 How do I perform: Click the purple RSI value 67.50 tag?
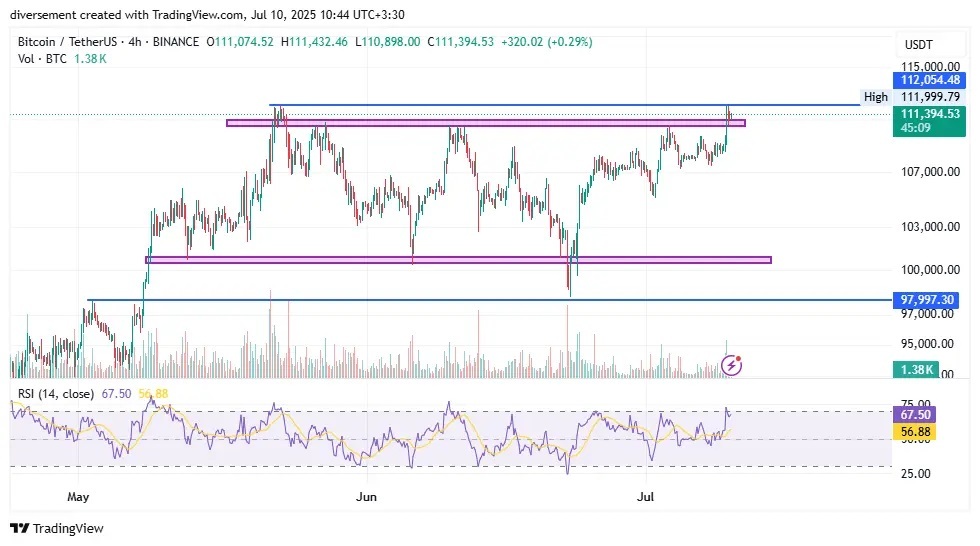tap(916, 414)
